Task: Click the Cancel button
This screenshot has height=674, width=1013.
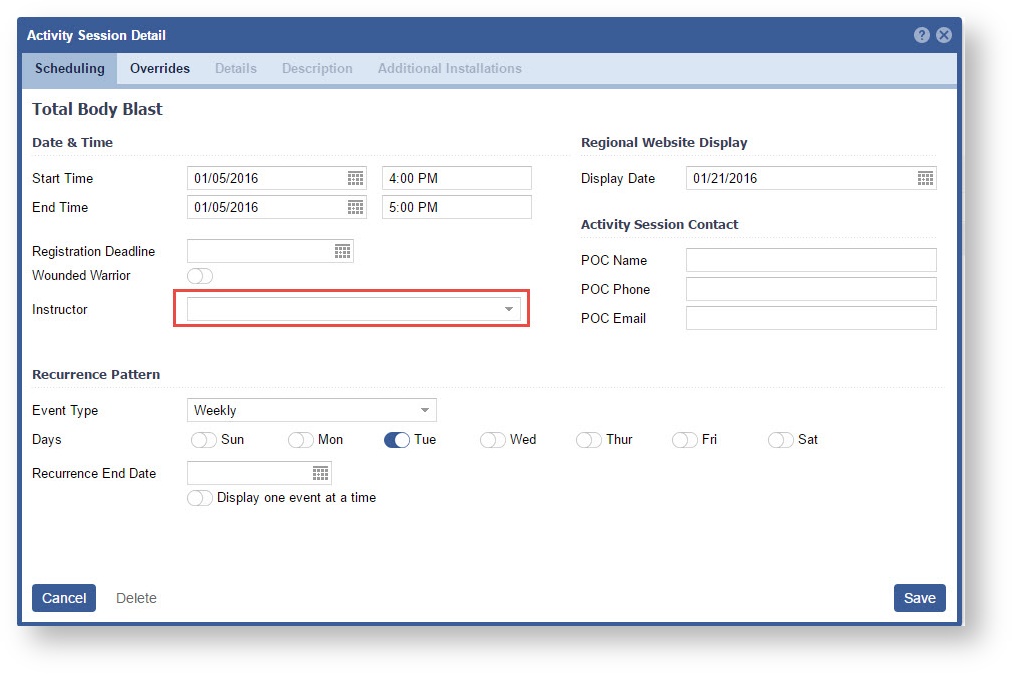Action: click(64, 598)
